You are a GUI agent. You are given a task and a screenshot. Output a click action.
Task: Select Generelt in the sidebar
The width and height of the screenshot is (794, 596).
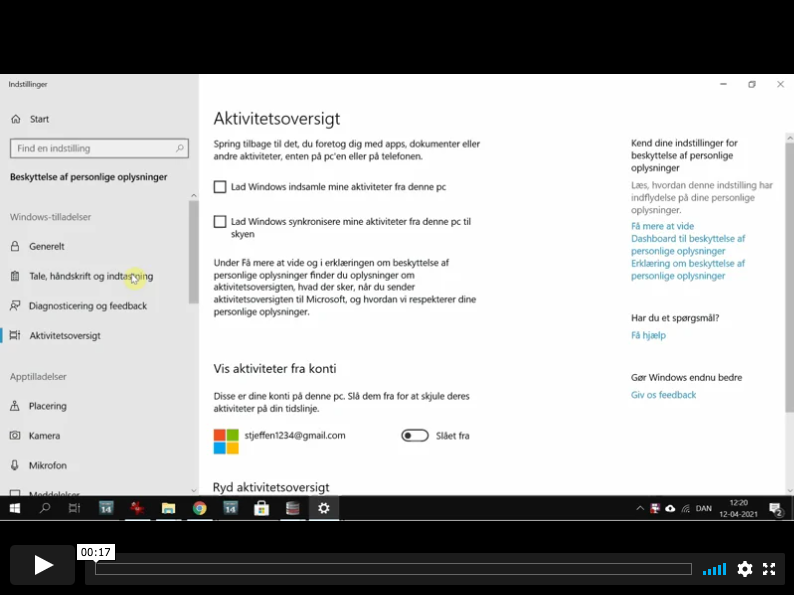tap(47, 246)
